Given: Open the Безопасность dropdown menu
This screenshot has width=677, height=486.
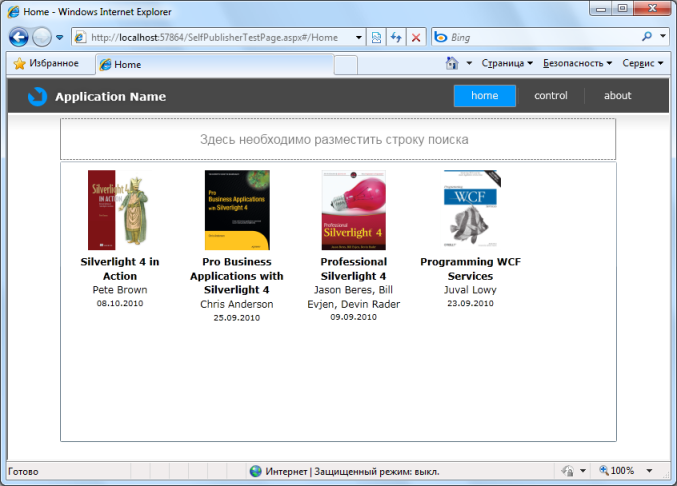Looking at the screenshot, I should 577,63.
